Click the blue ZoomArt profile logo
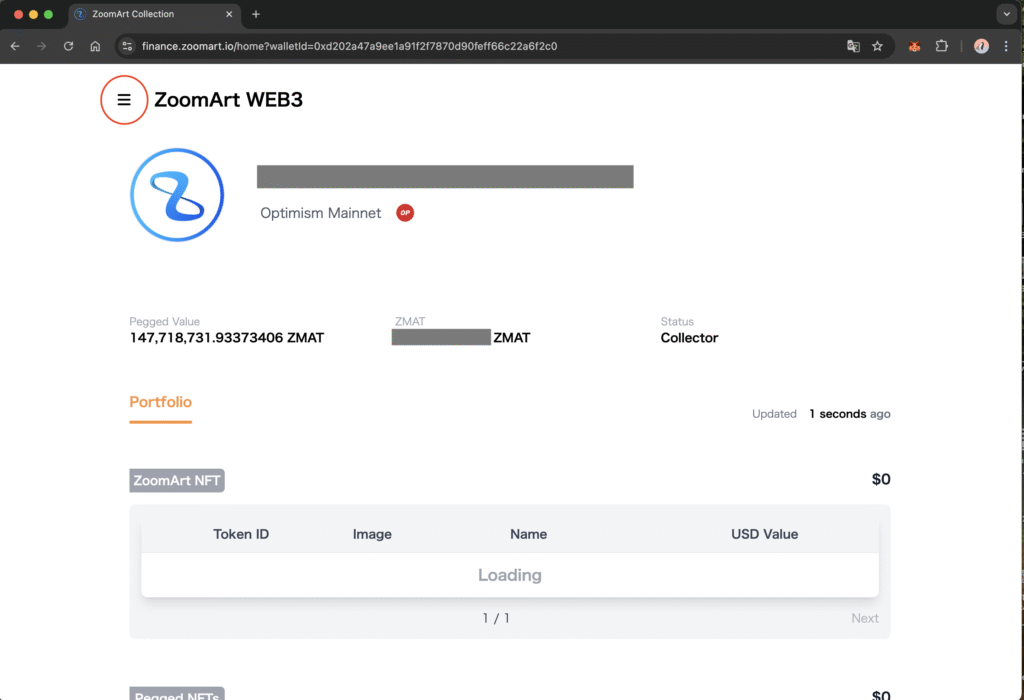 [x=177, y=195]
